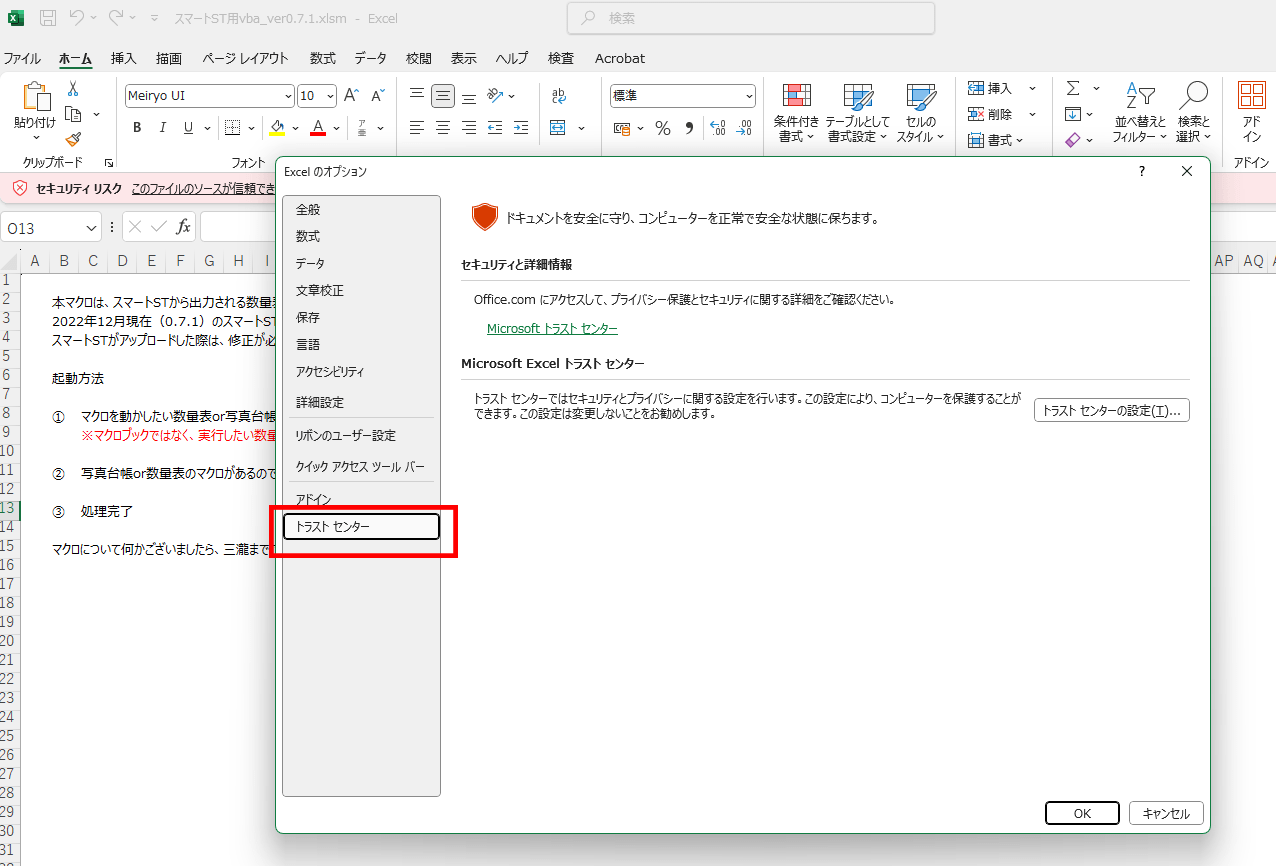Click the AutoSum sigma icon
Screen dimensions: 1276x866
point(1073,89)
